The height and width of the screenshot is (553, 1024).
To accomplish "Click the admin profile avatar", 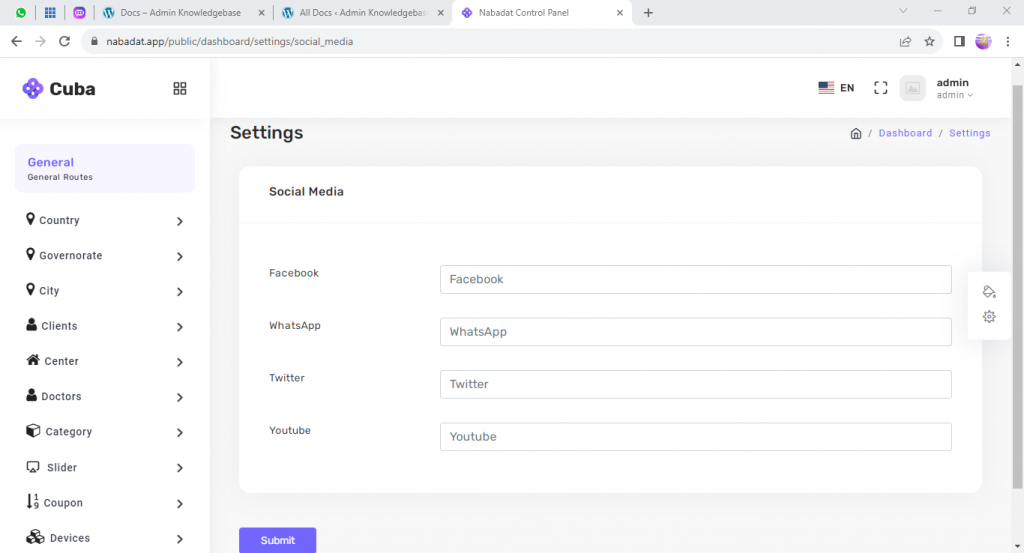I will click(912, 88).
